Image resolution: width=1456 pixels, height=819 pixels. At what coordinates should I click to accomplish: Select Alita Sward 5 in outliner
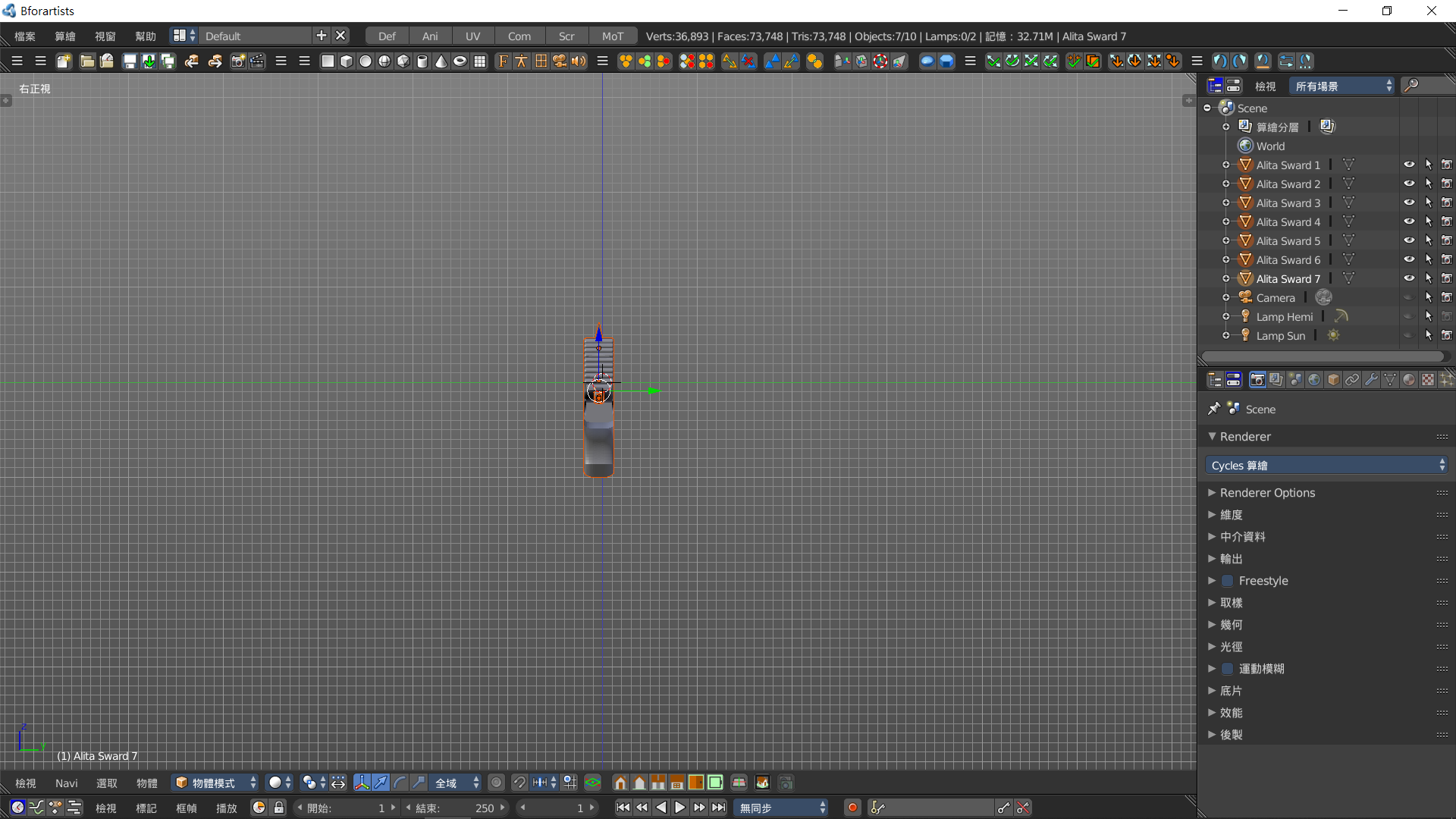(x=1288, y=241)
